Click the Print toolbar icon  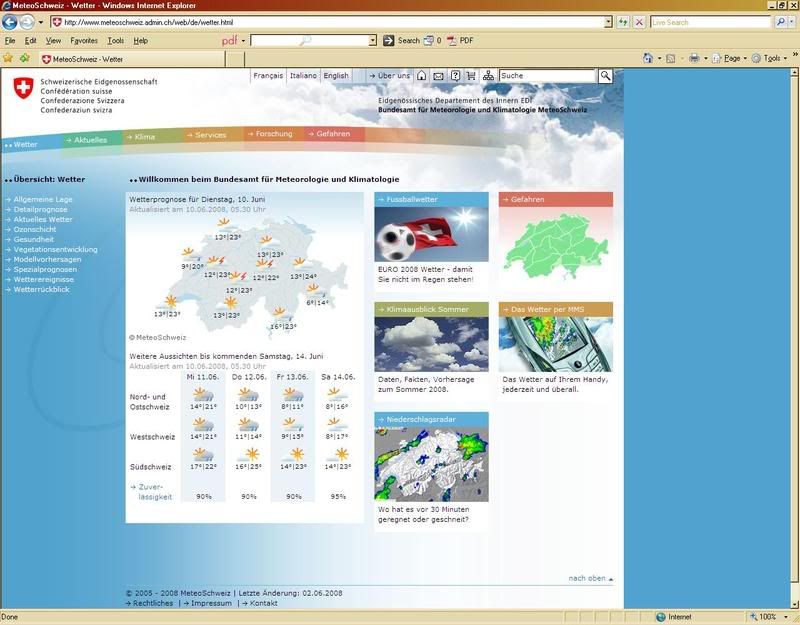694,58
